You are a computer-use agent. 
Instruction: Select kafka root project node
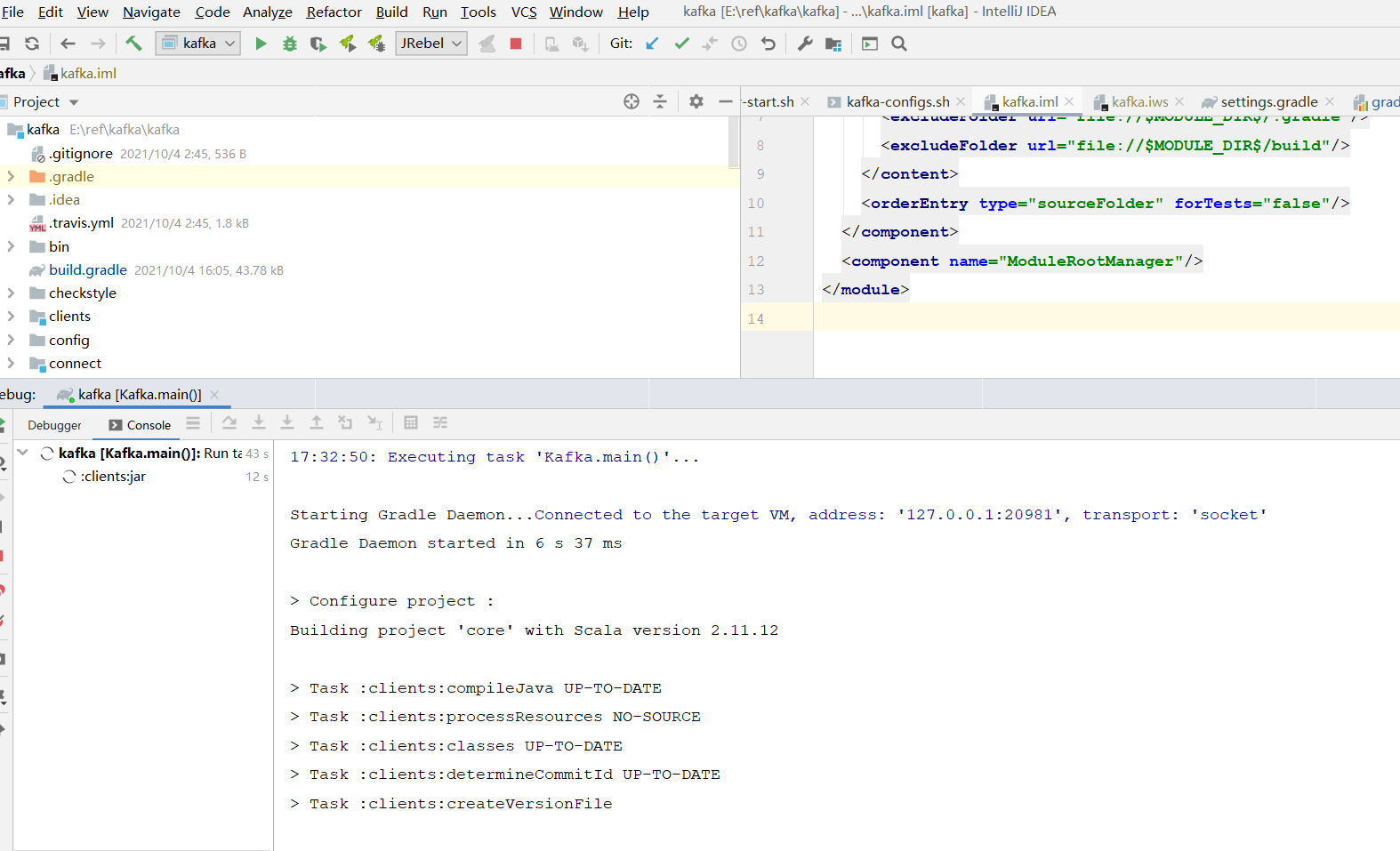point(43,129)
